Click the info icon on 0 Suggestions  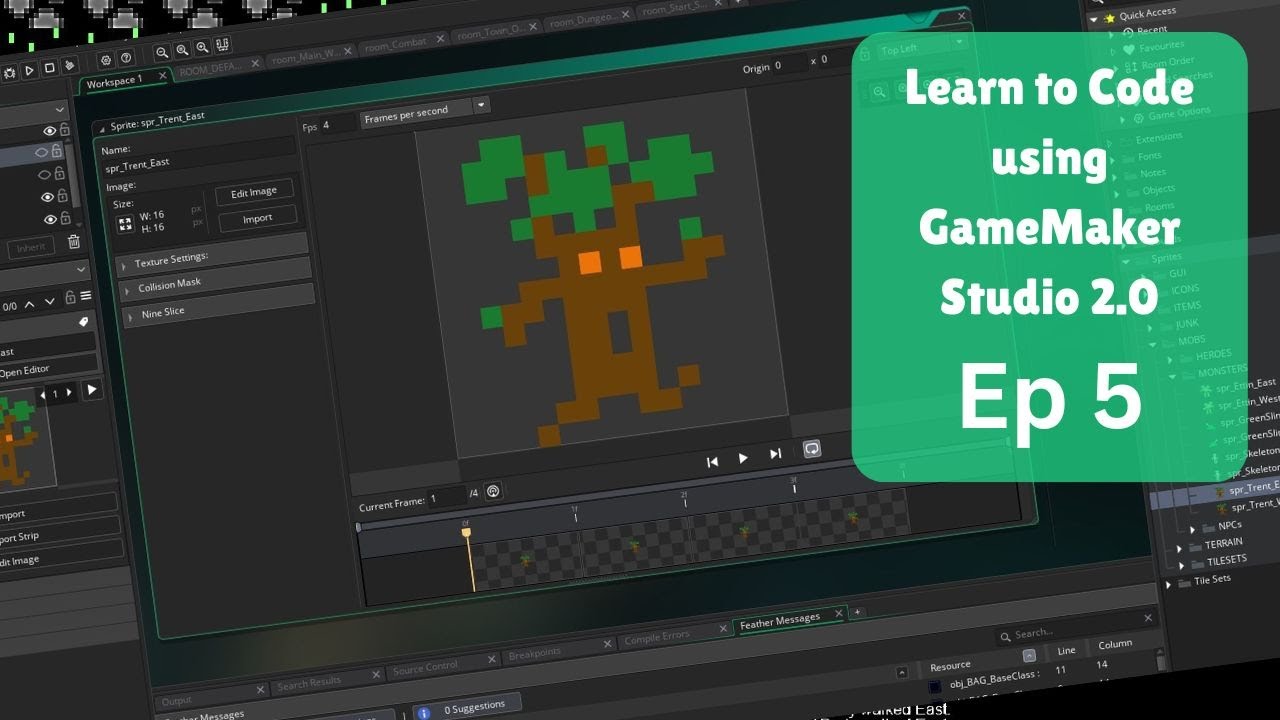tap(424, 713)
